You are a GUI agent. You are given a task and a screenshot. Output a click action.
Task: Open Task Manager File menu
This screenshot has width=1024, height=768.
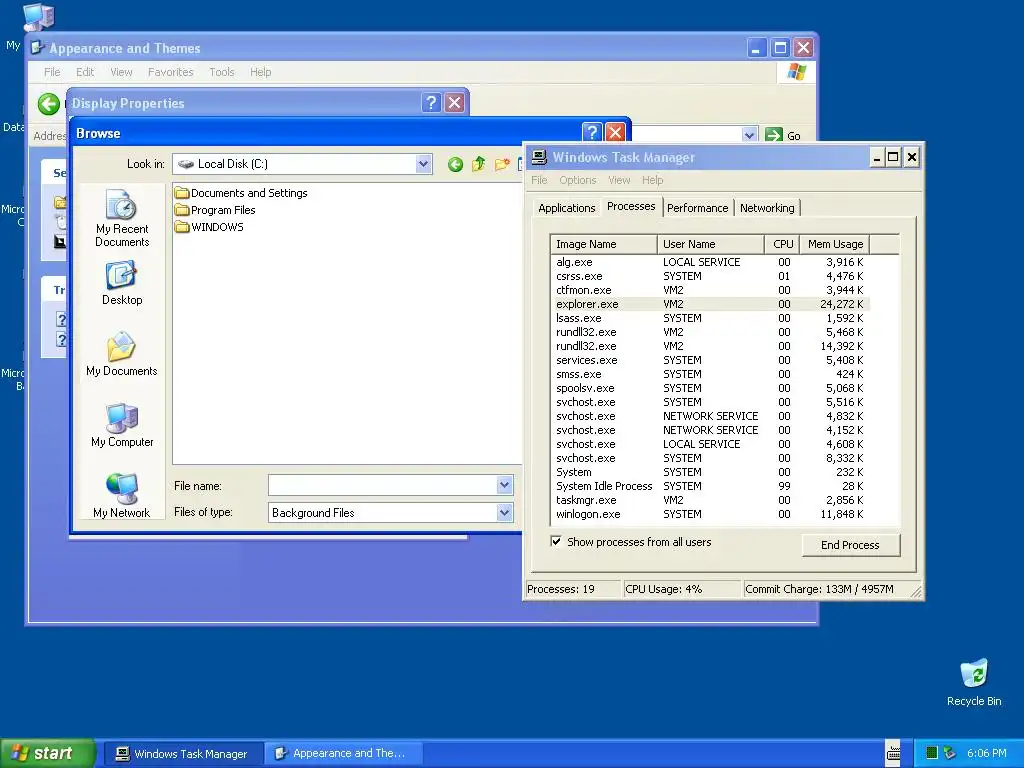point(539,180)
